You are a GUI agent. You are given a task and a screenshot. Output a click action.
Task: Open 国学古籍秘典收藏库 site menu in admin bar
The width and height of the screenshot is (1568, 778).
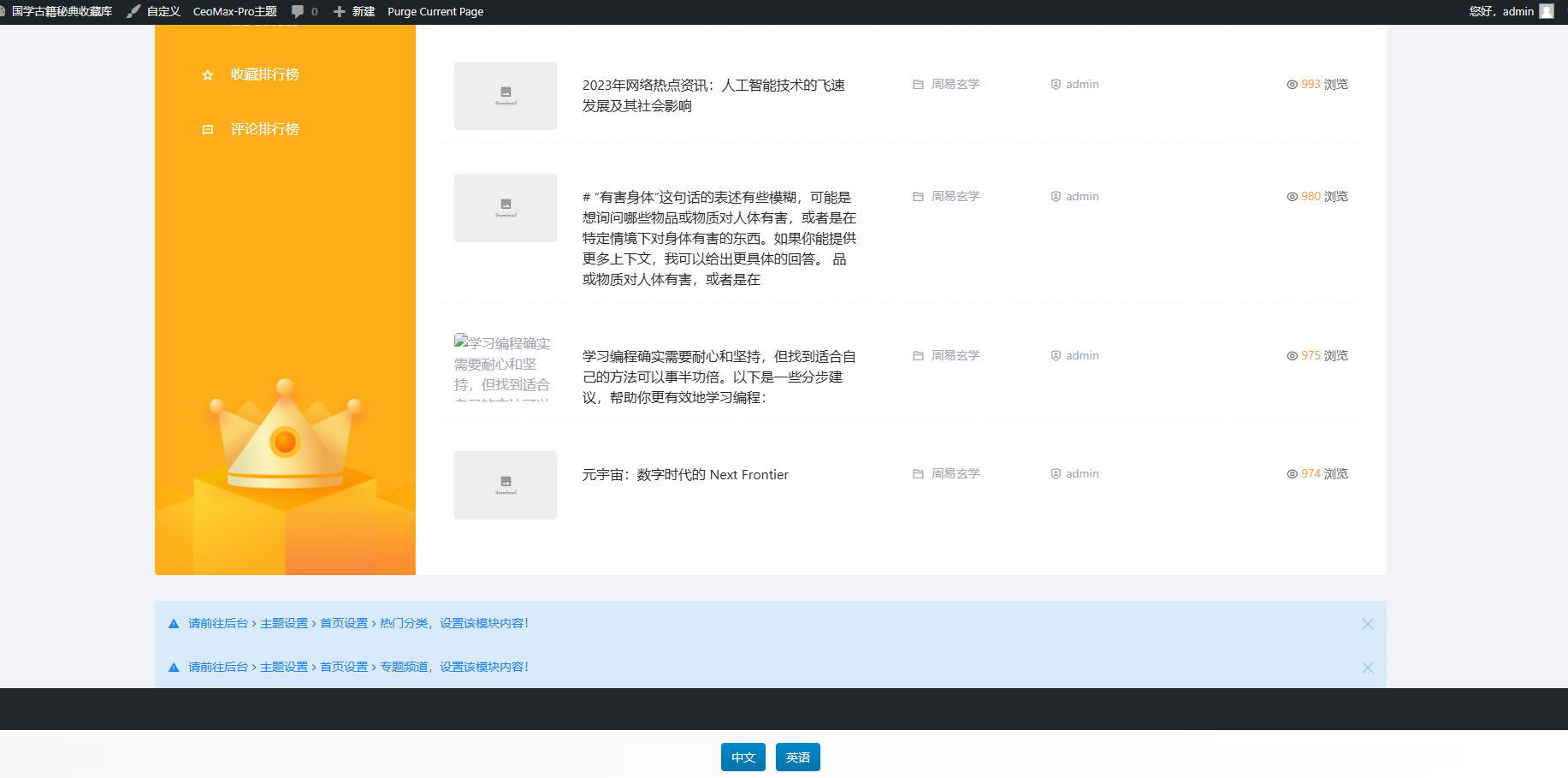62,11
